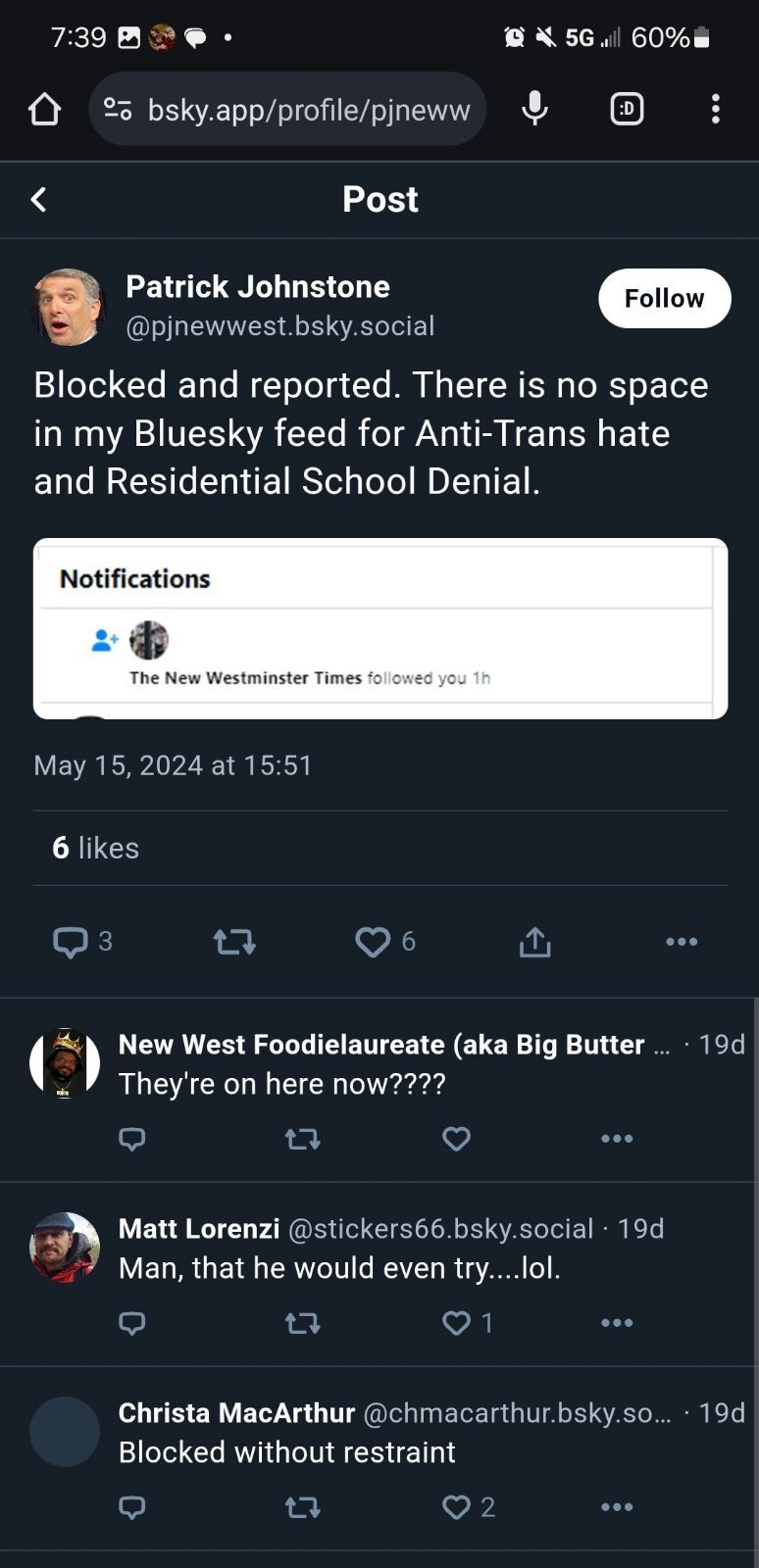Open the post's three-dot options menu

pos(682,942)
